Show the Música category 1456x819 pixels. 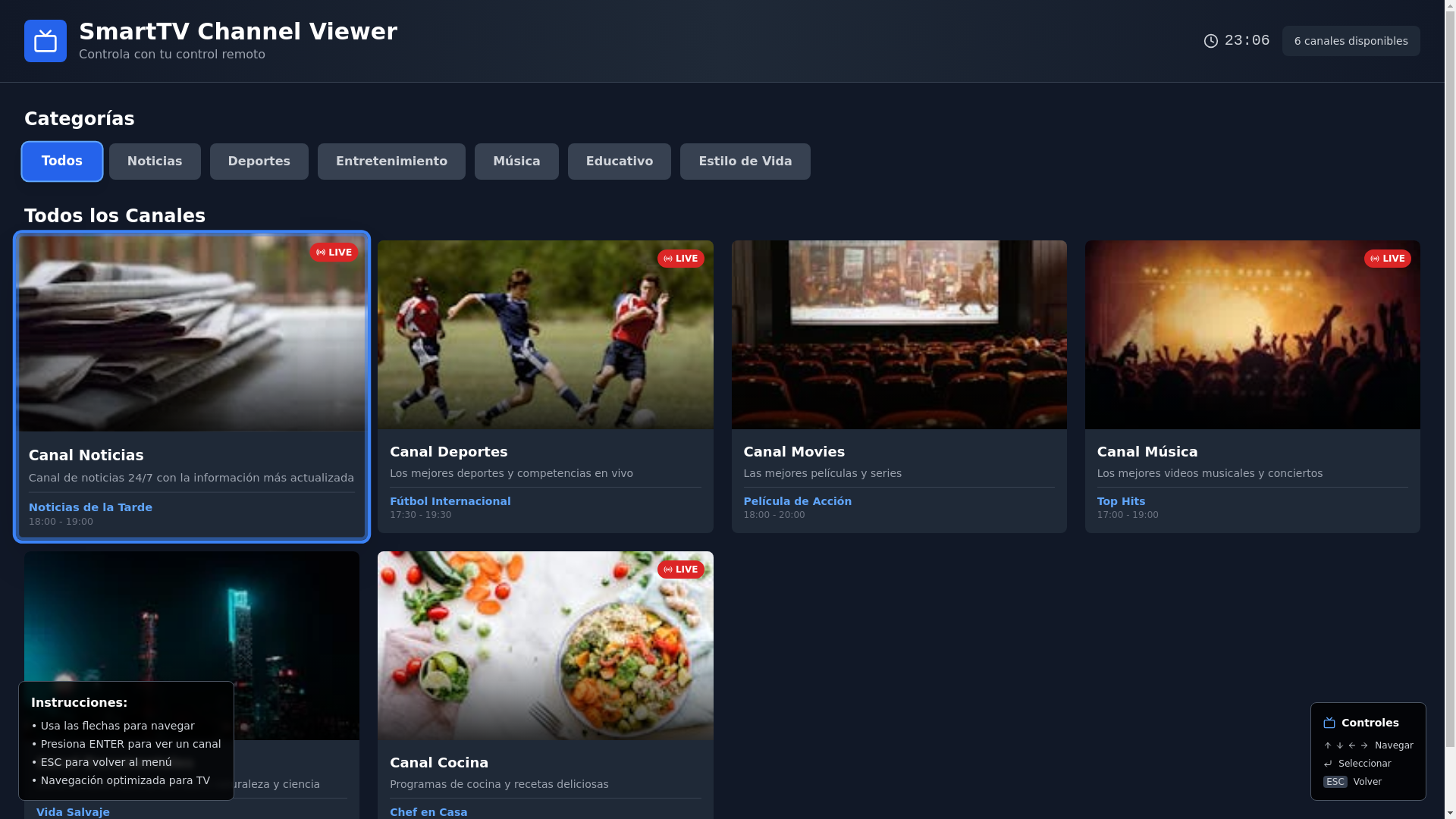point(516,162)
